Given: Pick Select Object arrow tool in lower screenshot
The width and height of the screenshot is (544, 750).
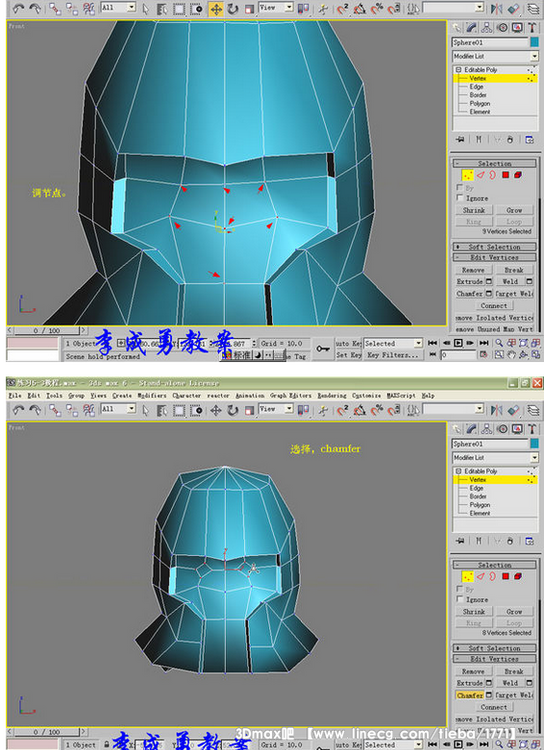Looking at the screenshot, I should pos(146,410).
